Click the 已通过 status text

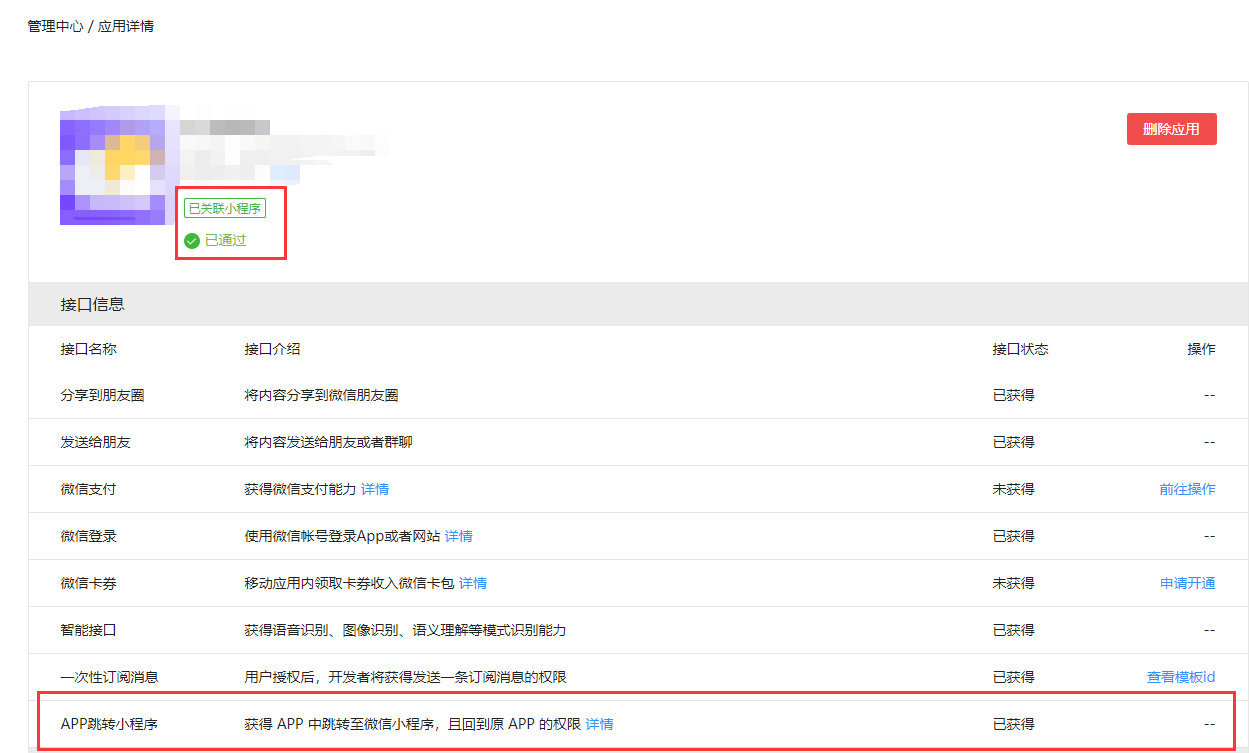pyautogui.click(x=226, y=240)
